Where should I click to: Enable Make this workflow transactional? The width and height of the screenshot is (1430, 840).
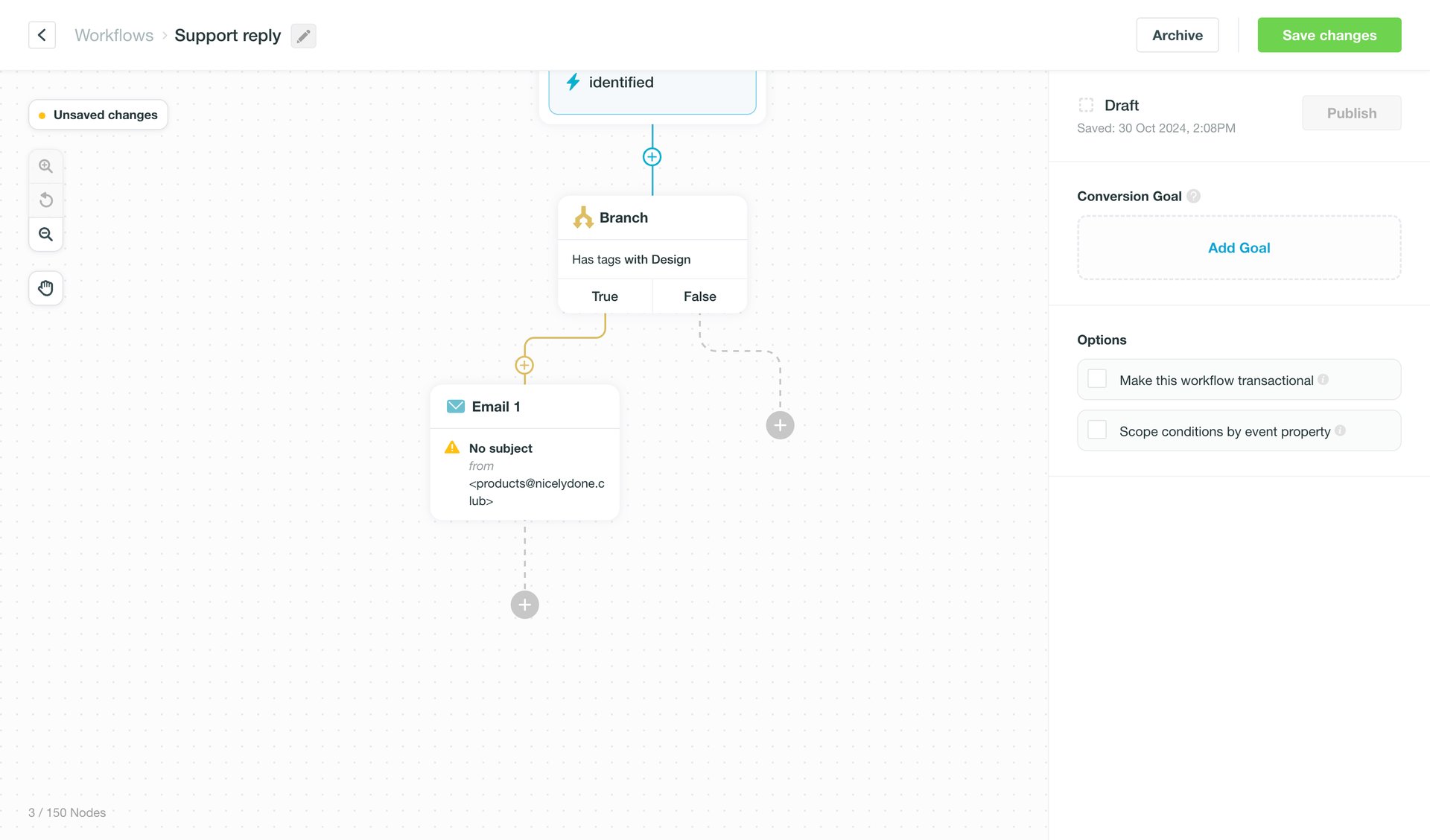tap(1096, 378)
